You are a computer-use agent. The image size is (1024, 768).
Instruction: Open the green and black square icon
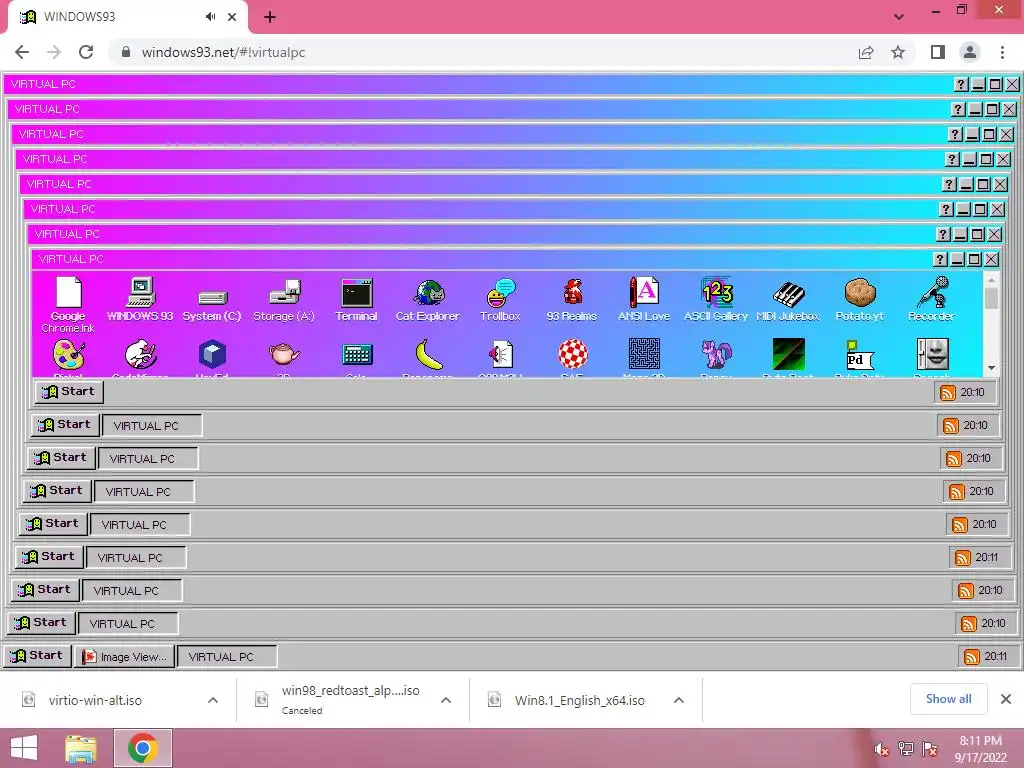click(788, 354)
